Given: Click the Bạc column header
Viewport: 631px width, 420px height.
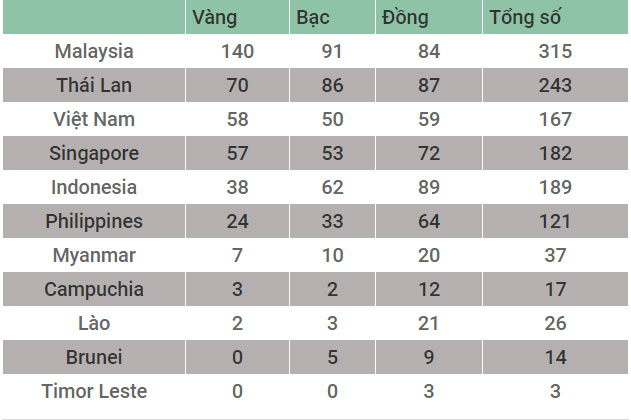Looking at the screenshot, I should click(x=313, y=18).
